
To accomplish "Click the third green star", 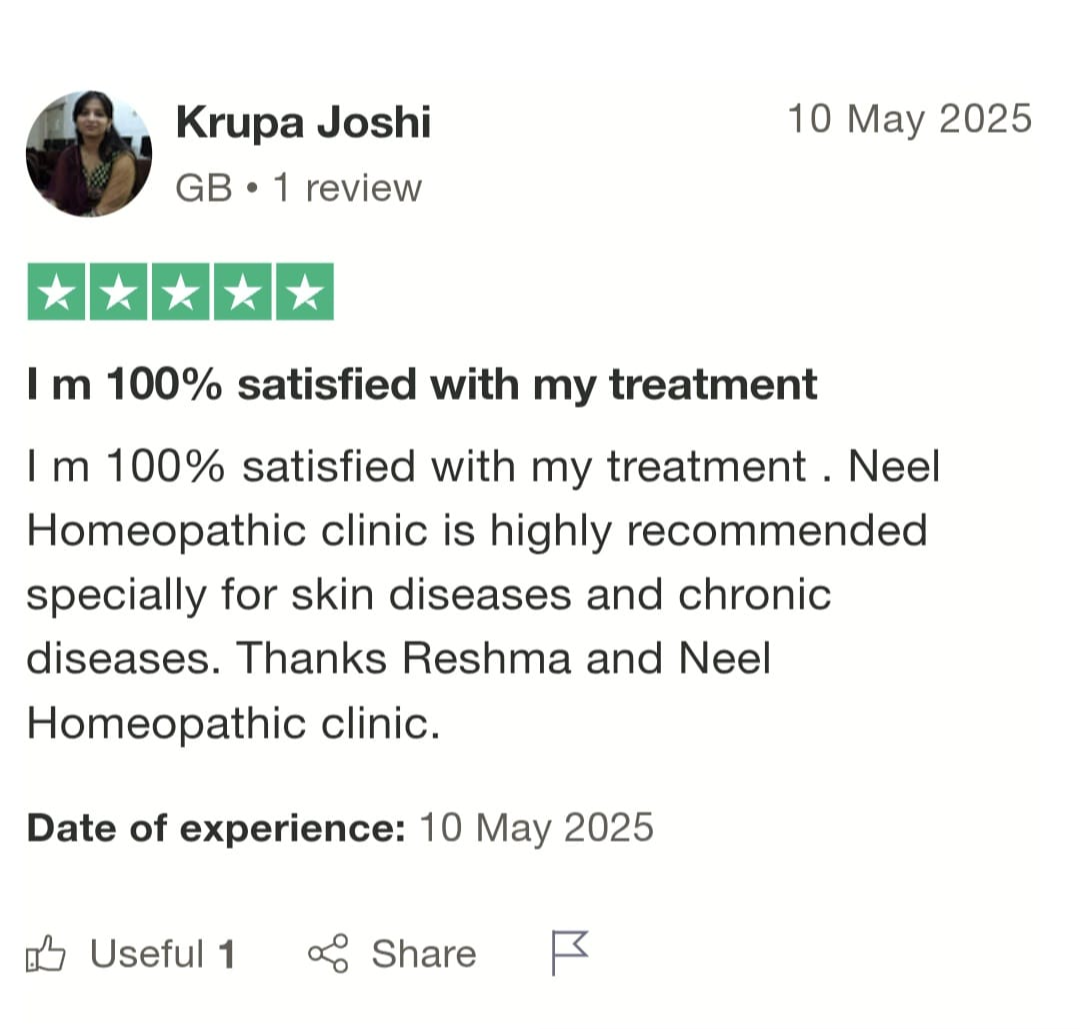I will click(181, 292).
